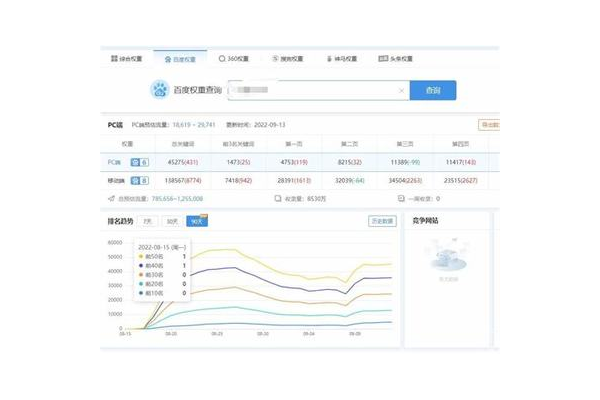
Task: Click the cell 8215(32)
Action: pyautogui.click(x=350, y=162)
